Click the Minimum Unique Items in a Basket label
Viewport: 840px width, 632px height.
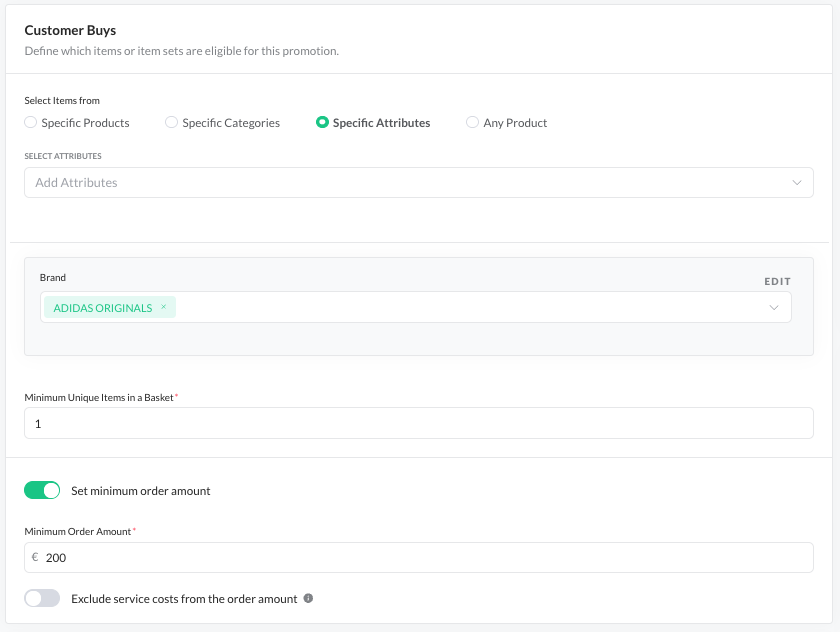click(99, 397)
